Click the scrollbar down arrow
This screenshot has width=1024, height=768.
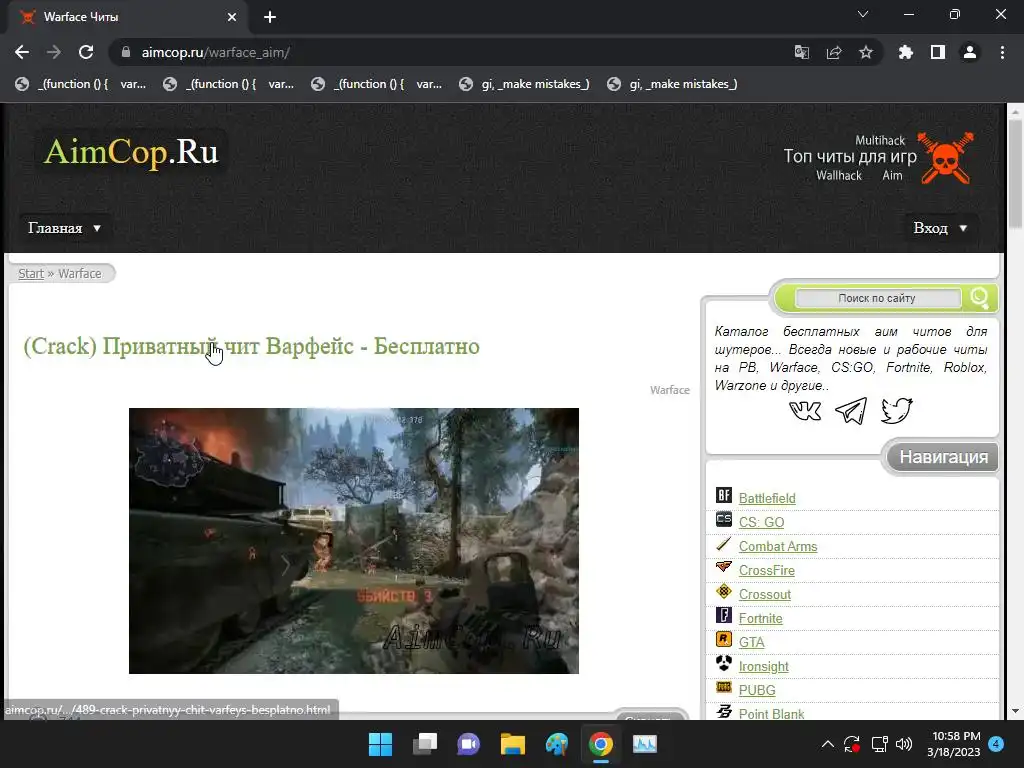[x=1015, y=711]
